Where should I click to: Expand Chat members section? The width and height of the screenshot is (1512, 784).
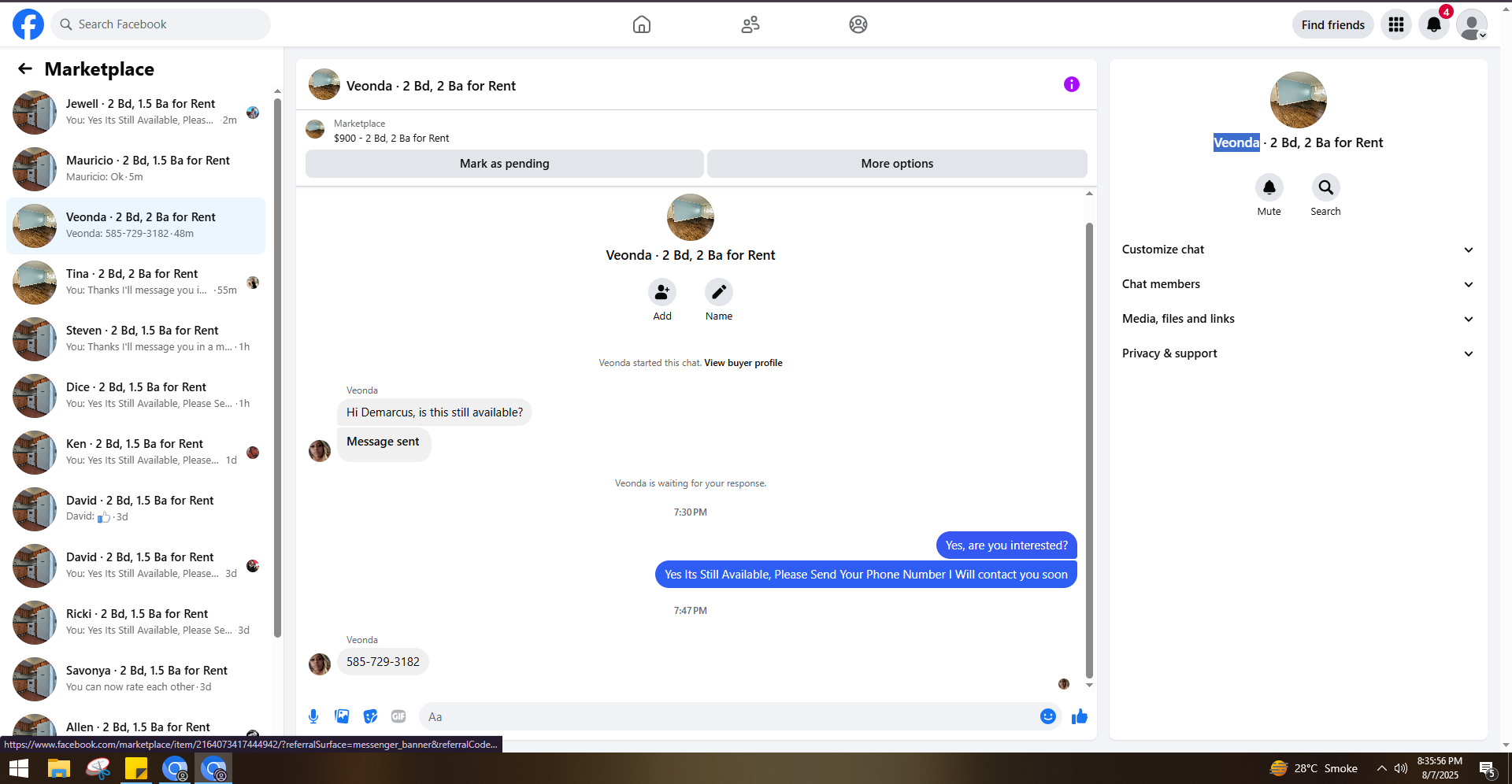tap(1299, 284)
